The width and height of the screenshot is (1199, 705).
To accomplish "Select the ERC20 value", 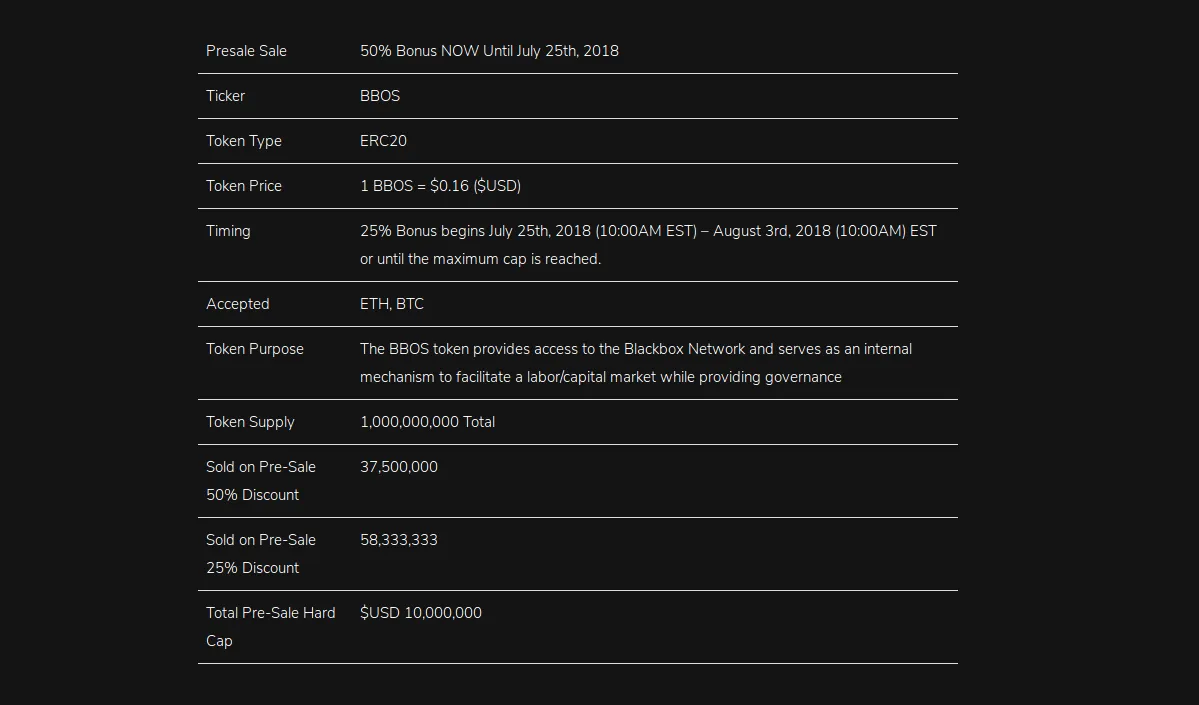I will coord(383,141).
